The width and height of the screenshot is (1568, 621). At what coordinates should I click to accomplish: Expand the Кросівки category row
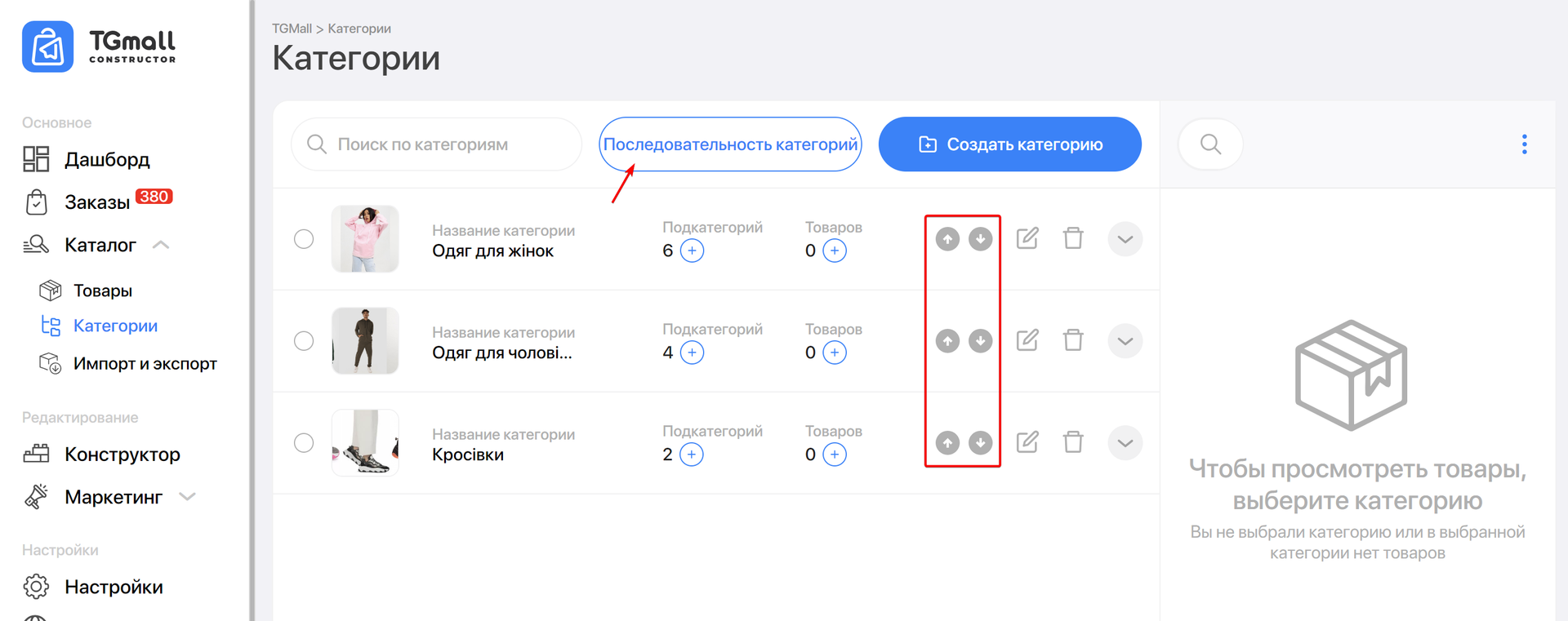point(1125,443)
